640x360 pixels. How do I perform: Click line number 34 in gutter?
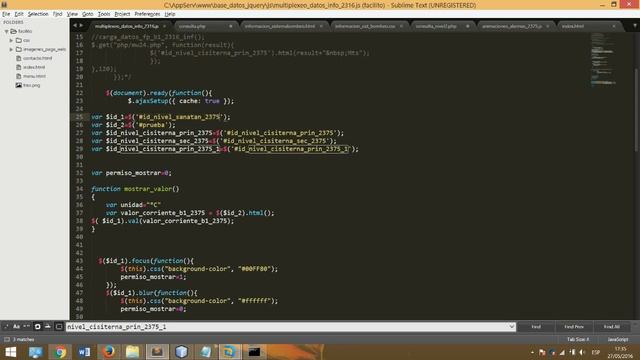pos(79,189)
